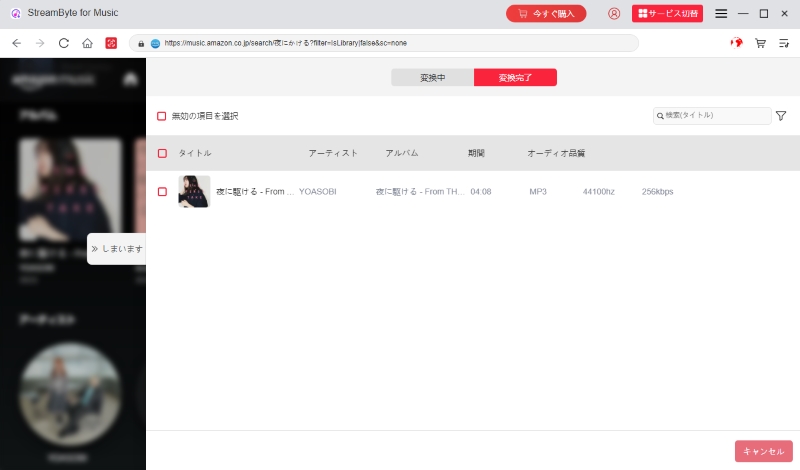Click the オーディオ品質 column header
The image size is (800, 470).
[x=556, y=153]
